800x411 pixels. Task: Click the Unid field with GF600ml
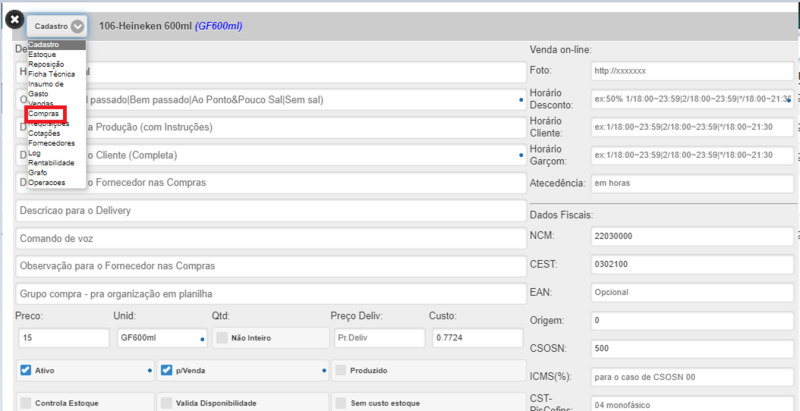[x=162, y=338]
